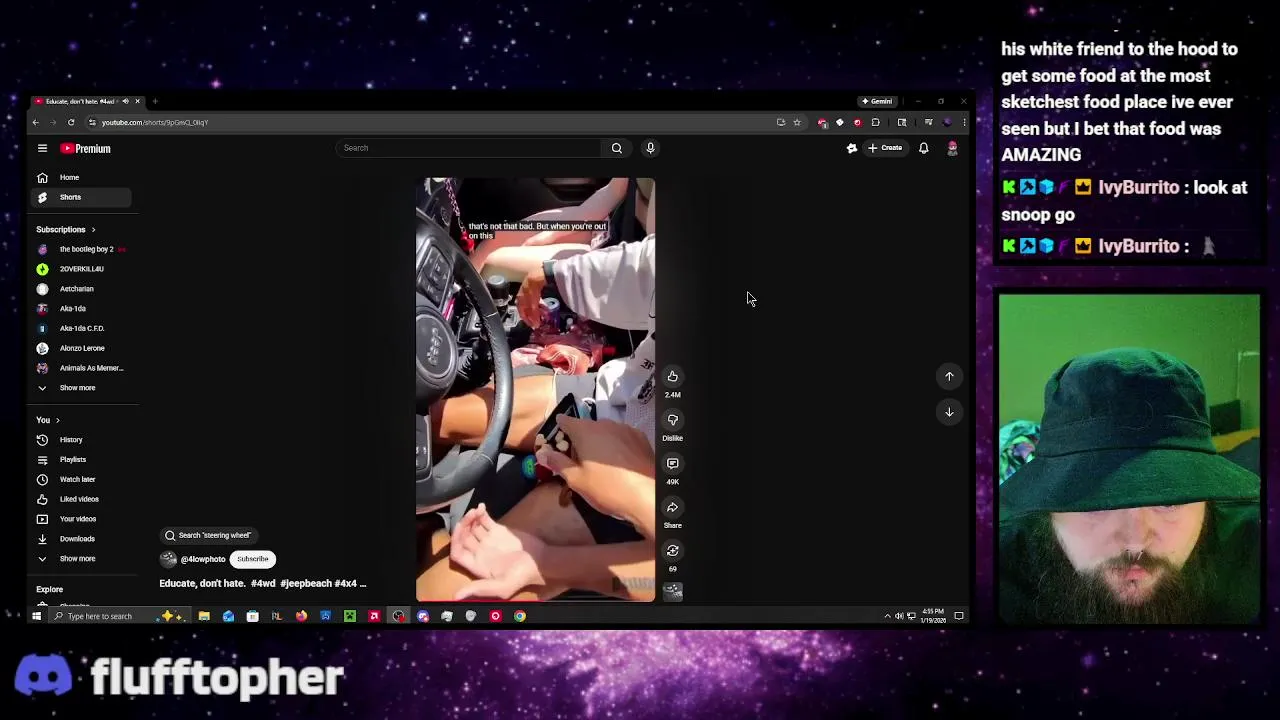Open Liked videos list
1280x720 pixels.
coord(80,499)
